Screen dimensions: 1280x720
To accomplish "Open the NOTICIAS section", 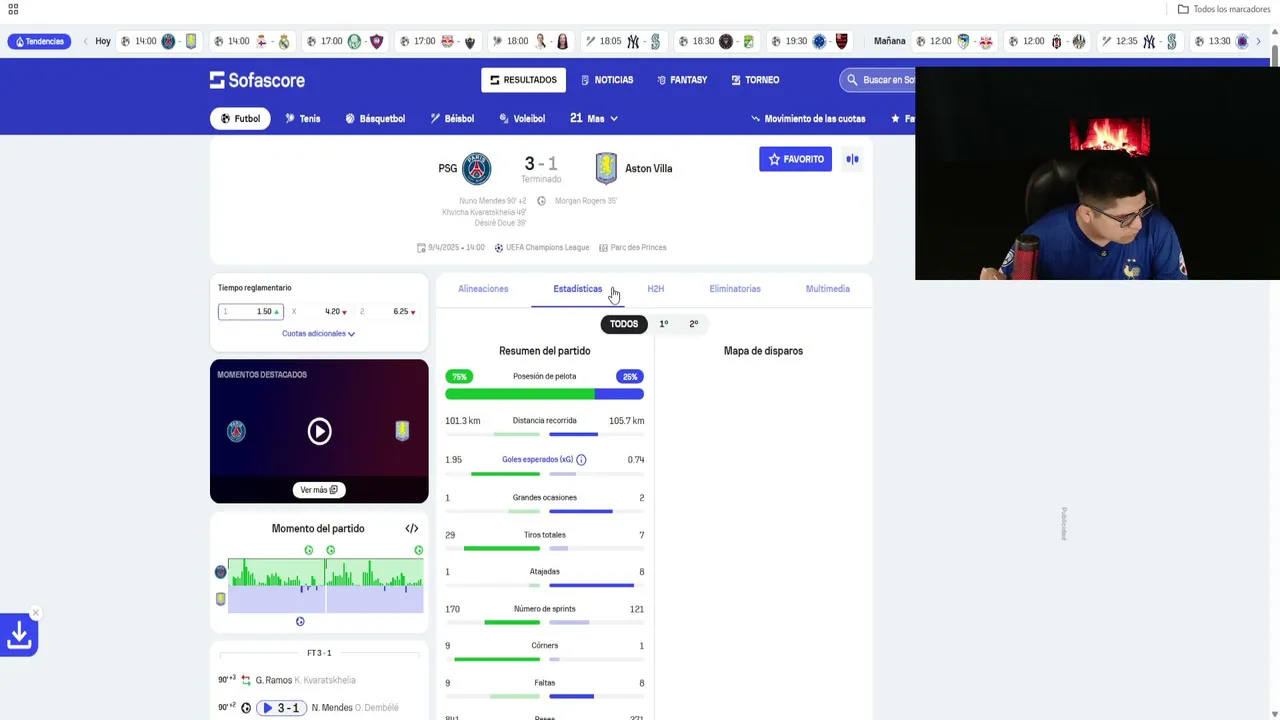I will [607, 80].
